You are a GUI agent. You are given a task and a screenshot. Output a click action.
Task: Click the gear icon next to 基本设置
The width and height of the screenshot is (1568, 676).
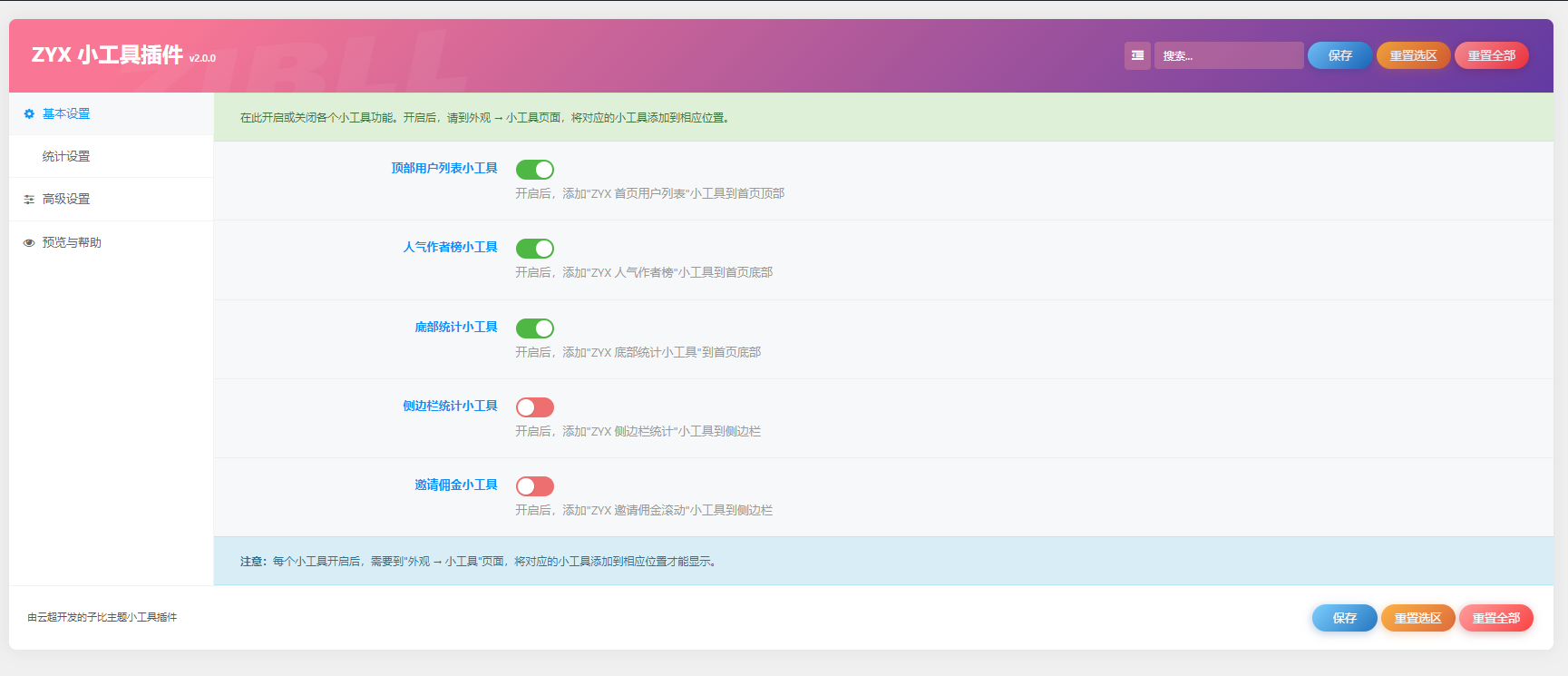(29, 114)
